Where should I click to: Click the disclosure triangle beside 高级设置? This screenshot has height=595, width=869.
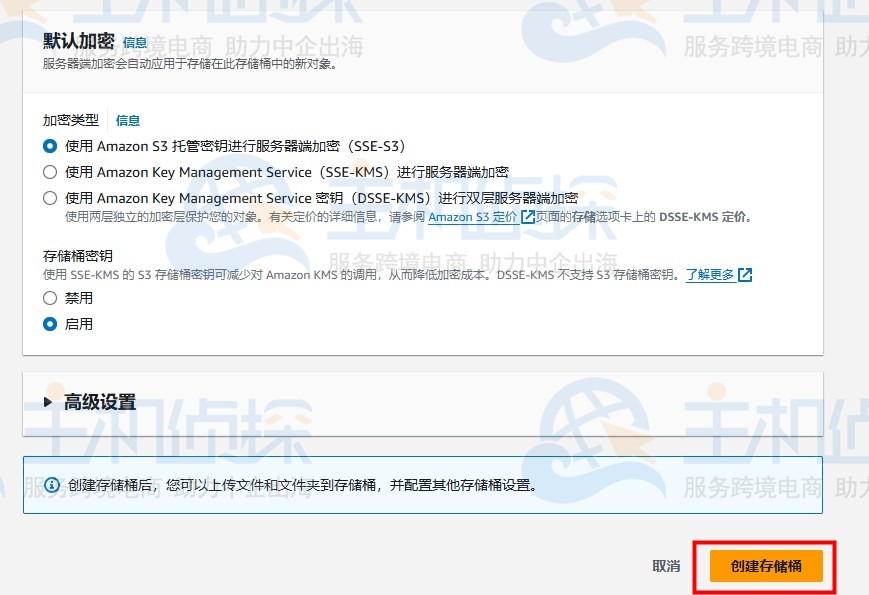47,401
